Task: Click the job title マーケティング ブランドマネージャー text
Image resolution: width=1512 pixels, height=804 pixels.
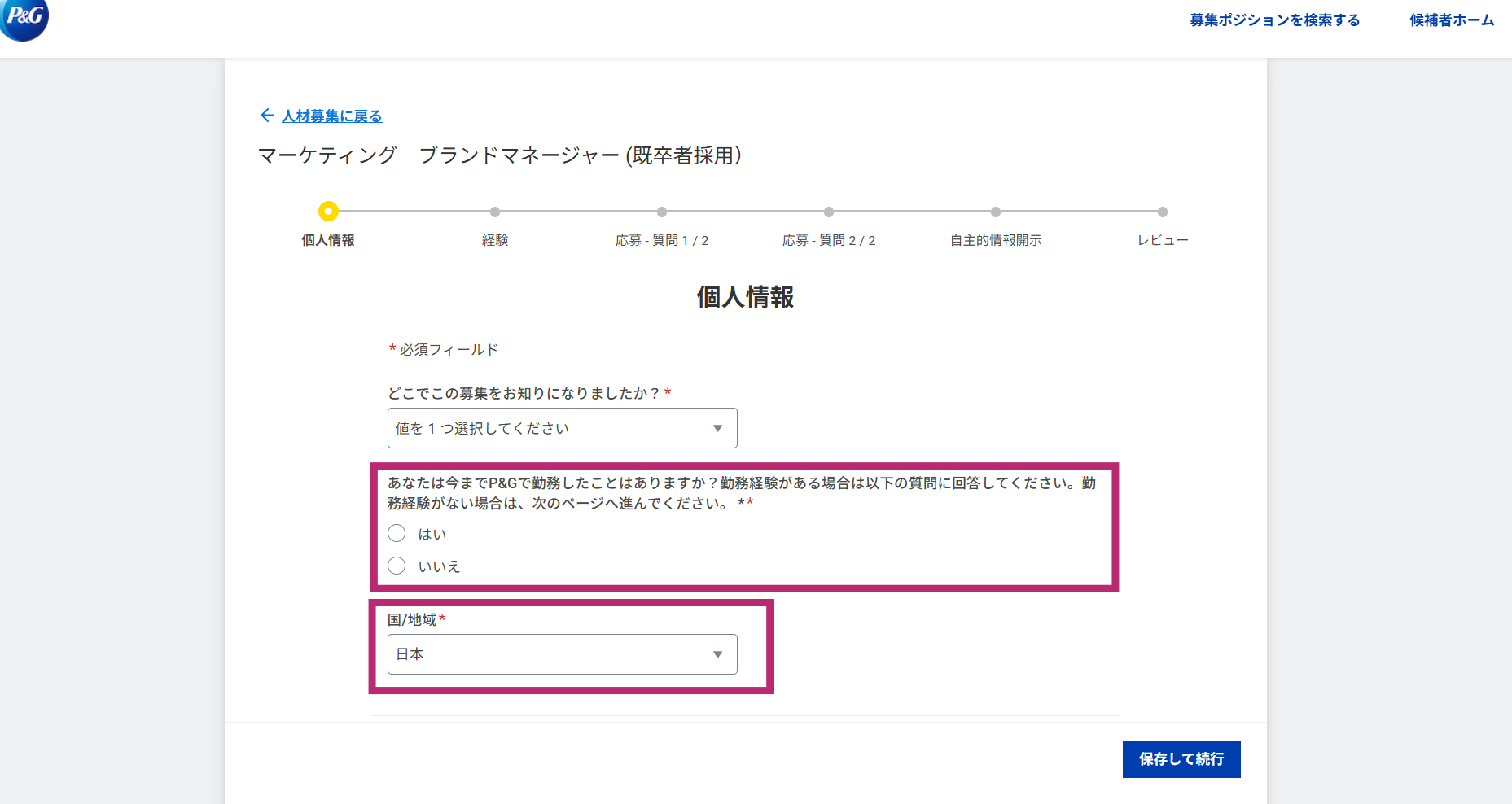Action: [500, 155]
